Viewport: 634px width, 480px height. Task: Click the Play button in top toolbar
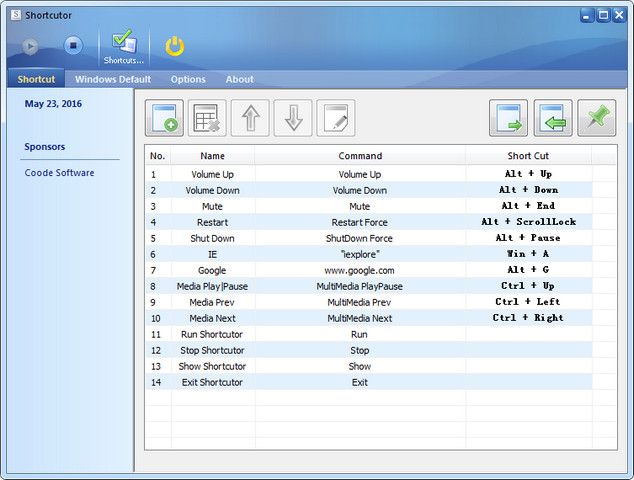[31, 45]
